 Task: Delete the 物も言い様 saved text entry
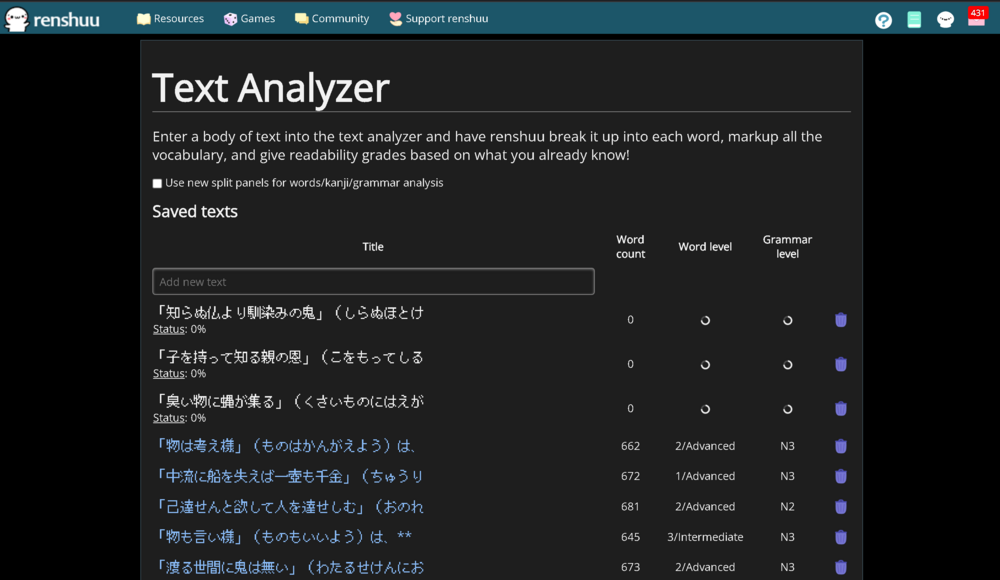[841, 537]
